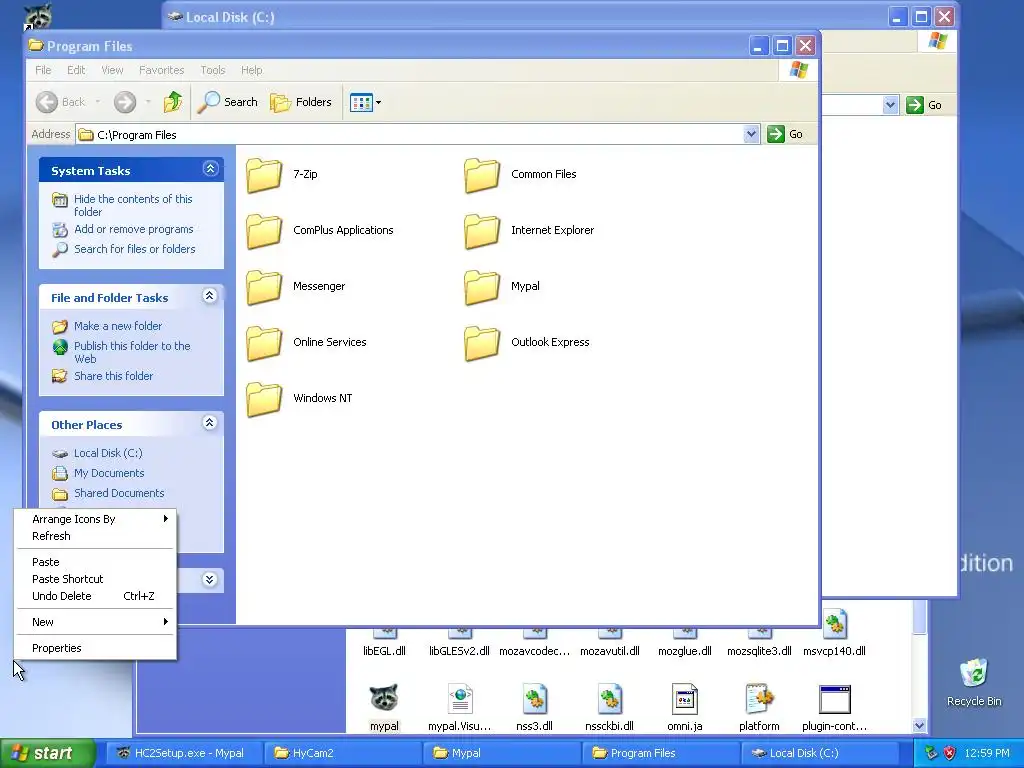Open the Help menu
1024x768 pixels.
pyautogui.click(x=251, y=70)
